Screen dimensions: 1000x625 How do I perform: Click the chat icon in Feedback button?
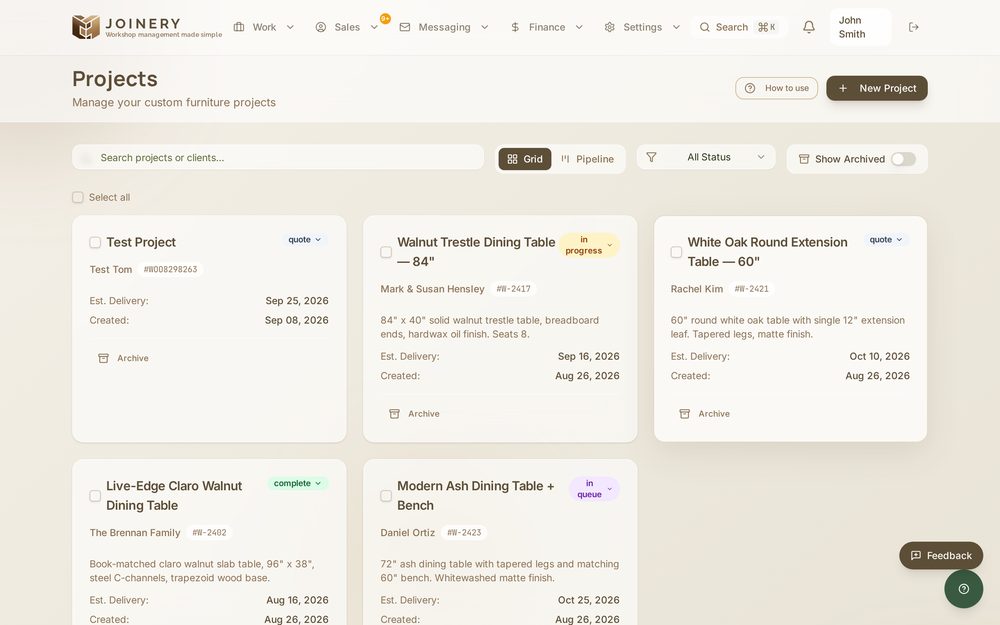pos(916,555)
